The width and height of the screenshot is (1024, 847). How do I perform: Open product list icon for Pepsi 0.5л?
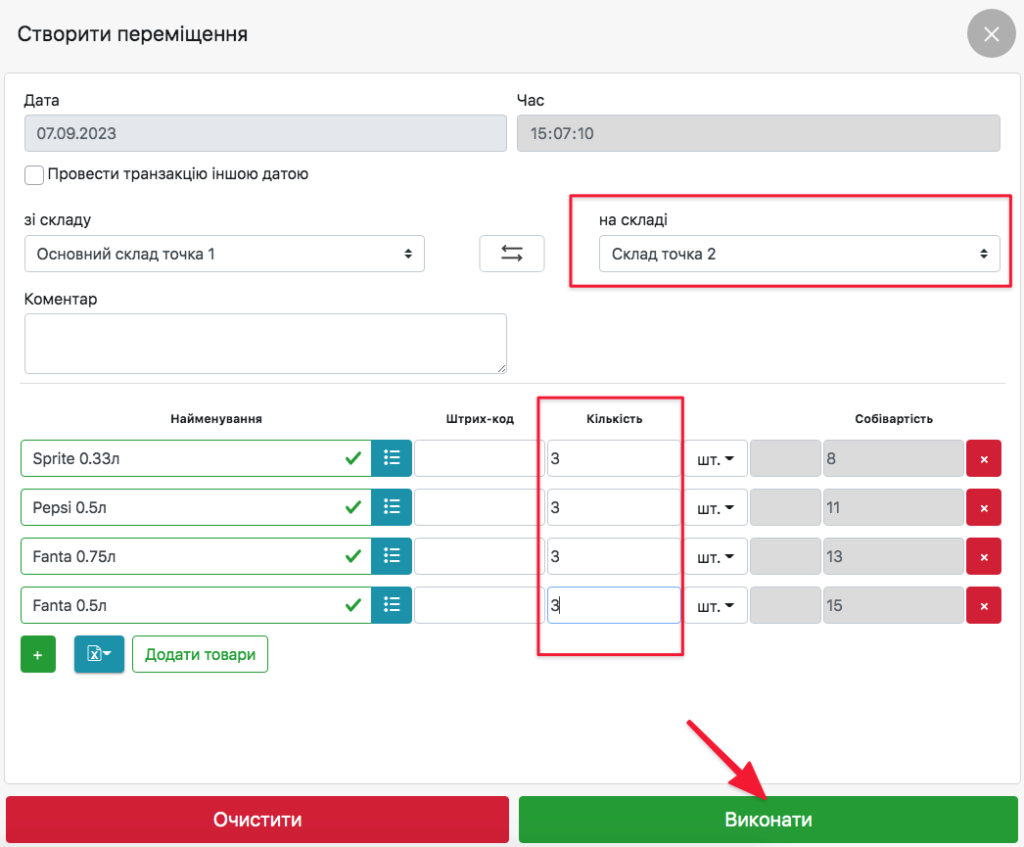coord(391,507)
